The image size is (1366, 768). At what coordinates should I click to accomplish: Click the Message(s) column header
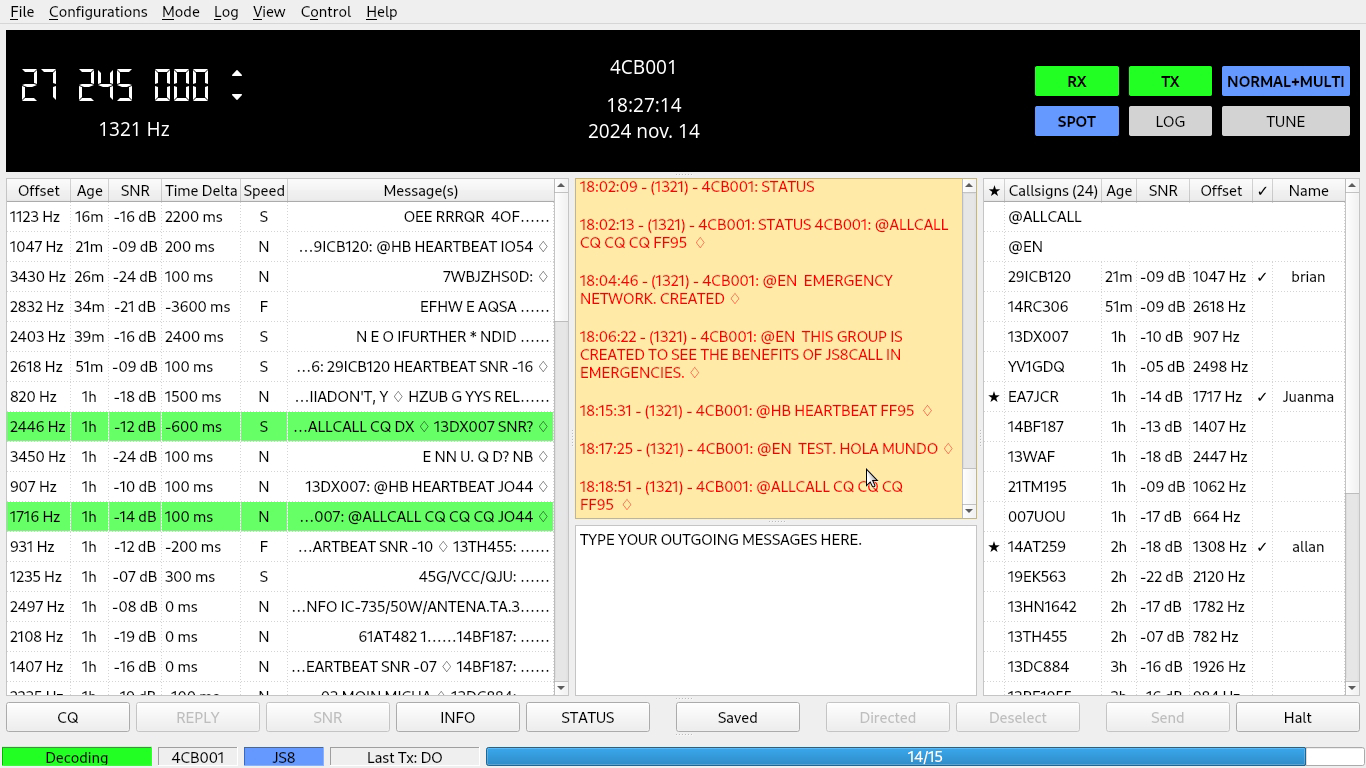pyautogui.click(x=420, y=190)
